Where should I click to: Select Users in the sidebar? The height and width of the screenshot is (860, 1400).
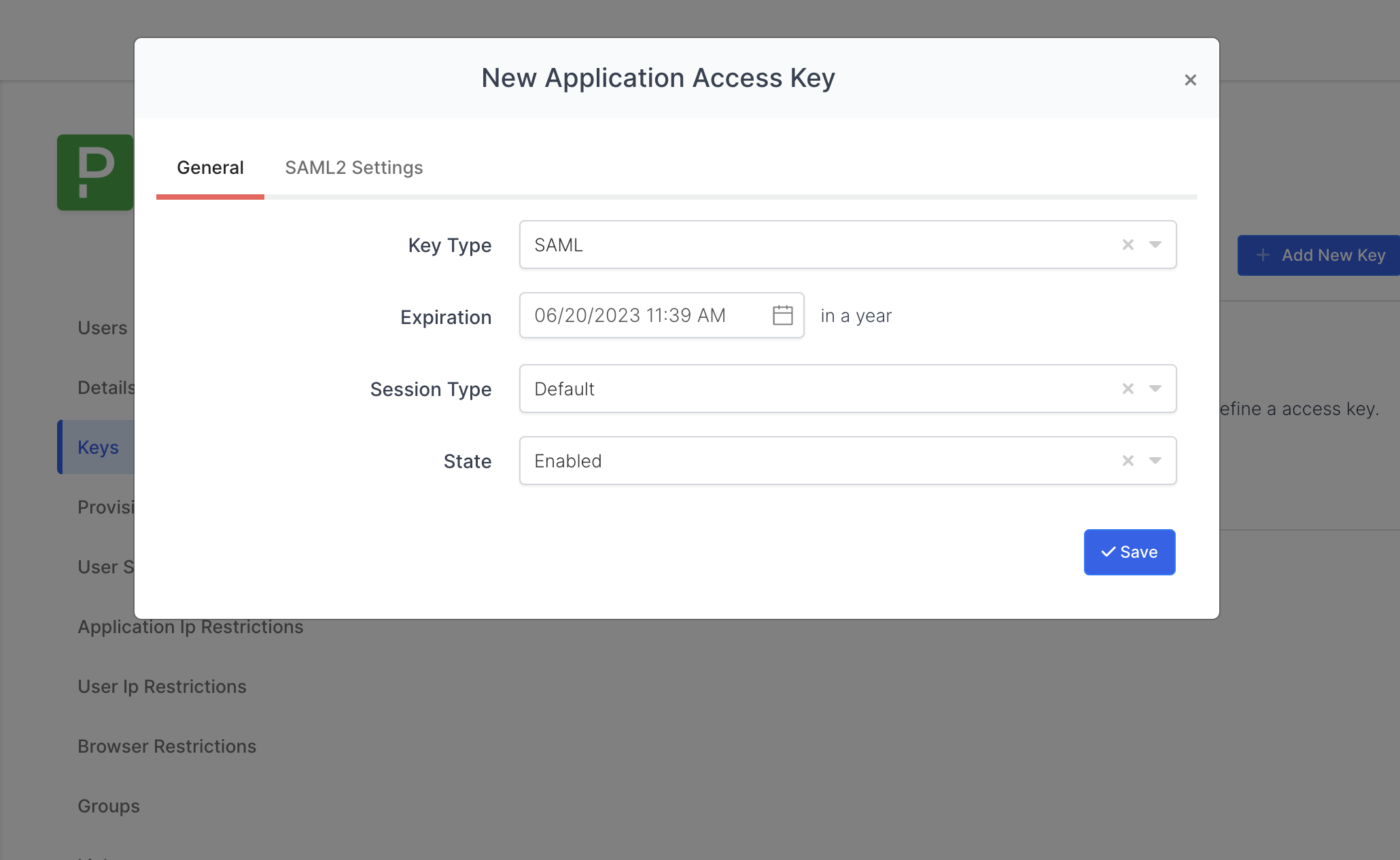coord(103,328)
